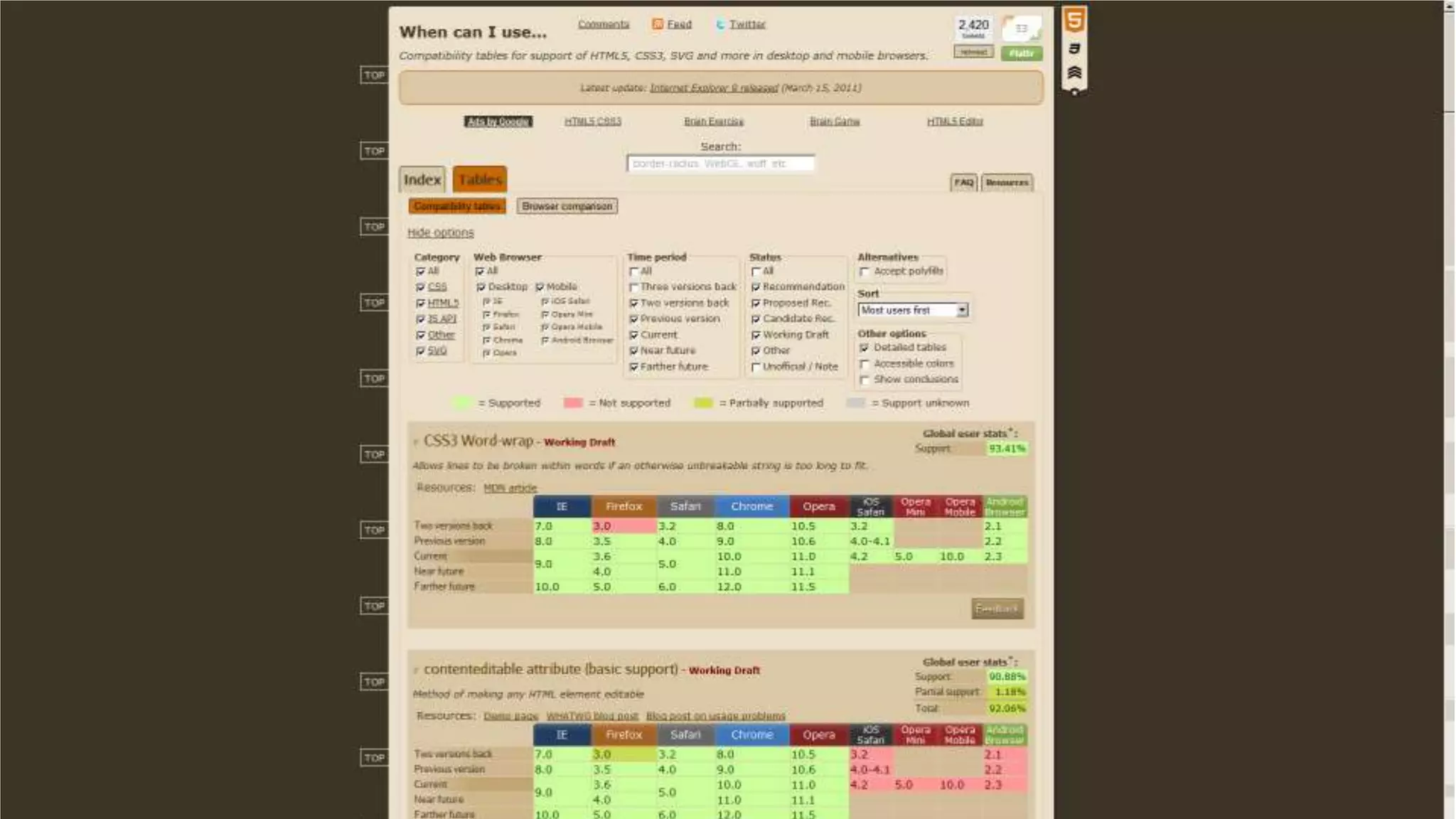Click the CSS3 styling icon under HTML5 badge
Screen dimensions: 1456x819
1074,48
